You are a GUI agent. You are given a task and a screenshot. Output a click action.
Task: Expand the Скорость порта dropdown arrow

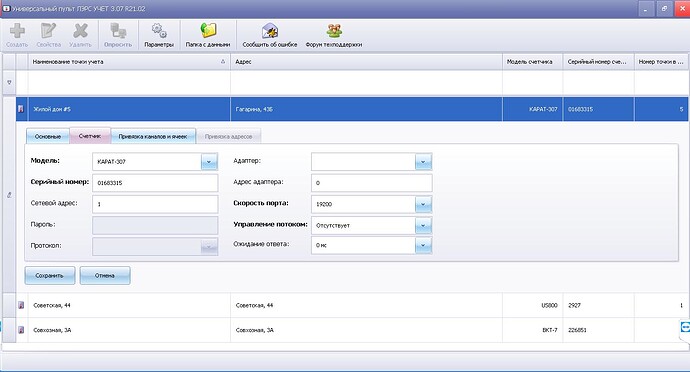coord(423,204)
